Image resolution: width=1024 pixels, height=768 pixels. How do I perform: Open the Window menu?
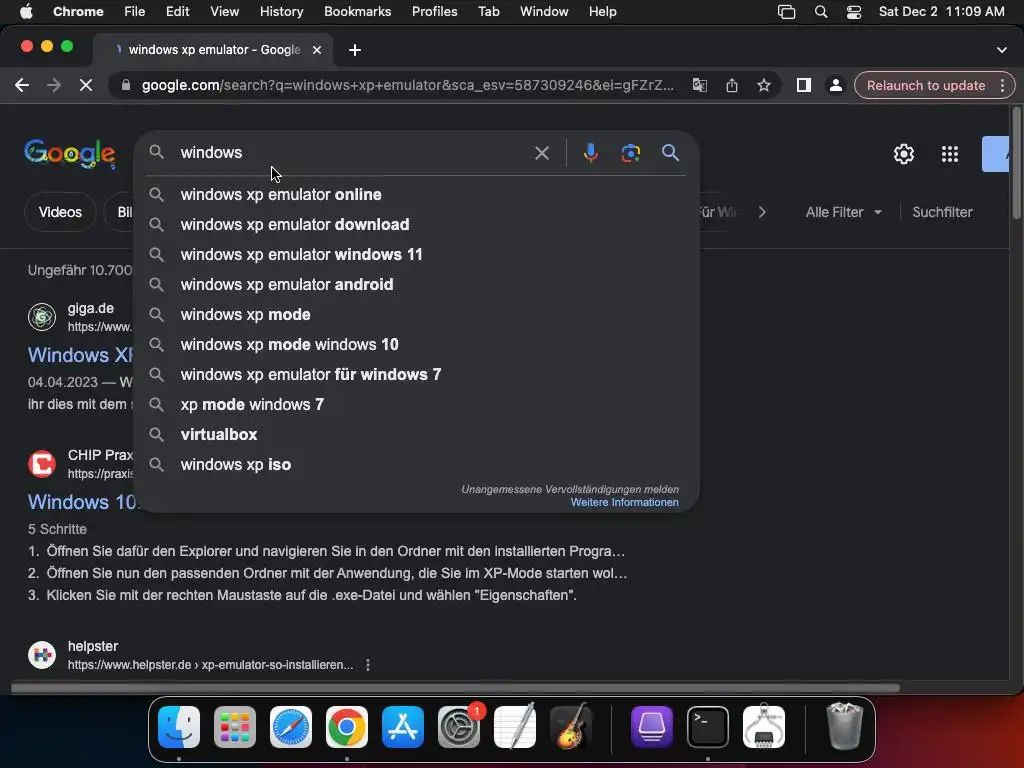pos(544,12)
